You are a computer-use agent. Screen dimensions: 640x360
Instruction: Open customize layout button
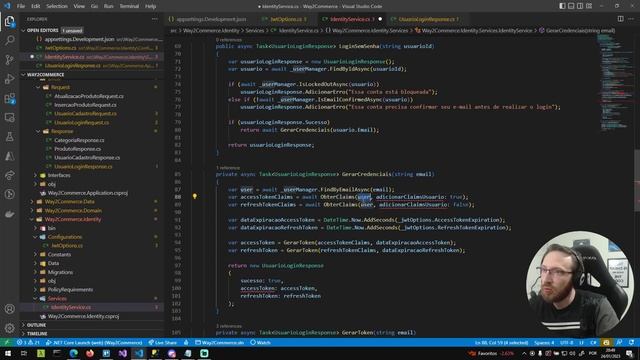pyautogui.click(x=589, y=6)
